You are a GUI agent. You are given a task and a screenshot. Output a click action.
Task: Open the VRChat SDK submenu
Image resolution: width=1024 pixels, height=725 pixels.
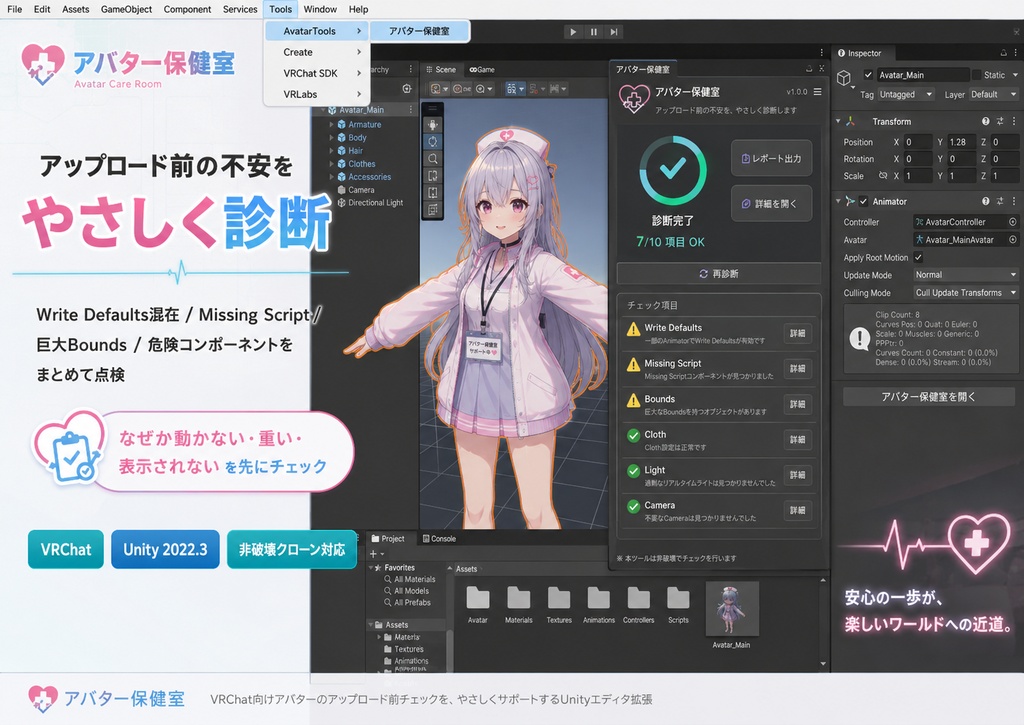317,73
